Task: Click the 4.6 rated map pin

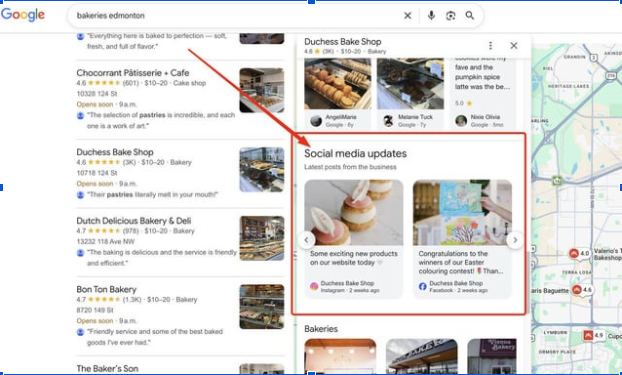Action: 583,290
